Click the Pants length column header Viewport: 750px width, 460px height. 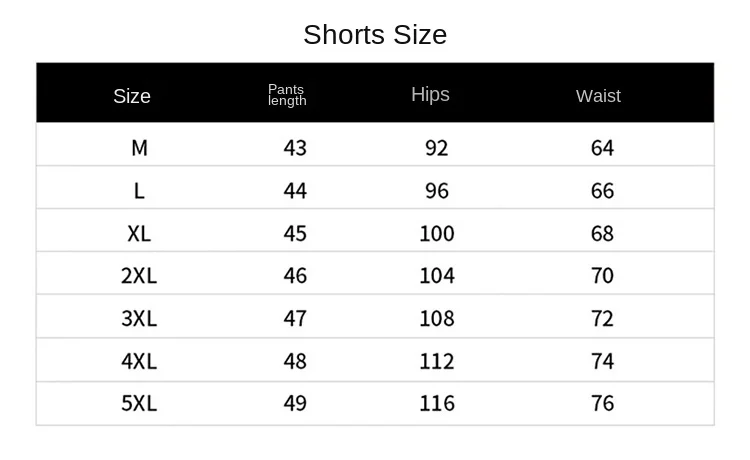pyautogui.click(x=287, y=95)
